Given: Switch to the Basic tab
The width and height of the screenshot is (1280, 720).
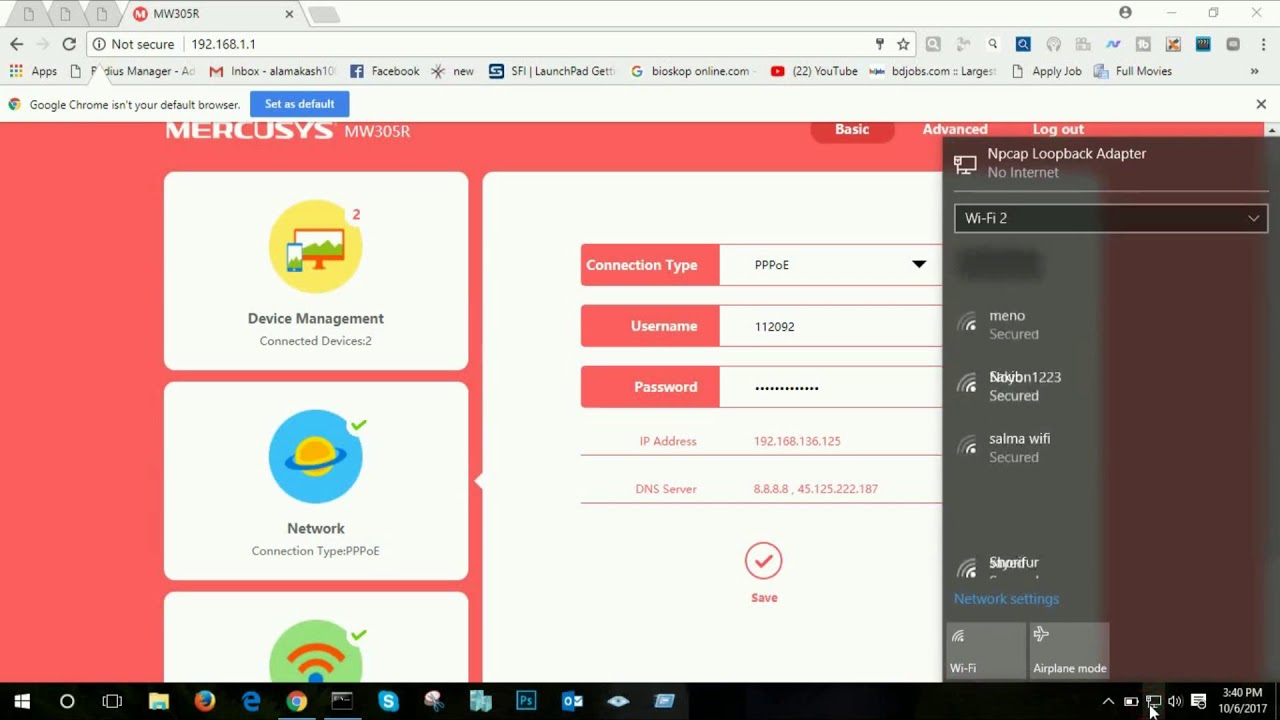Looking at the screenshot, I should (852, 130).
